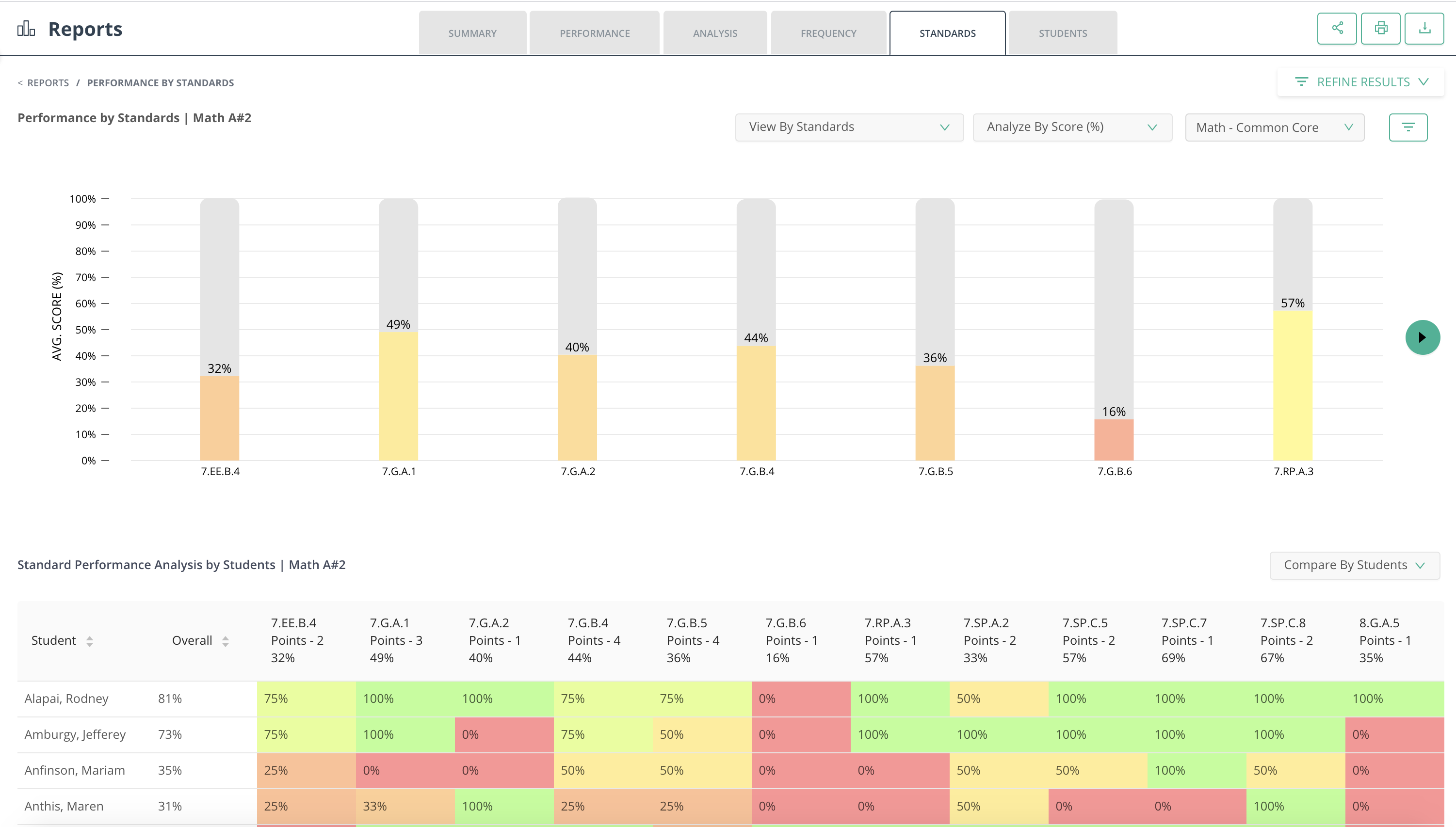
Task: Click Alapai's 50% cell under 7.SP.A.2
Action: point(999,699)
